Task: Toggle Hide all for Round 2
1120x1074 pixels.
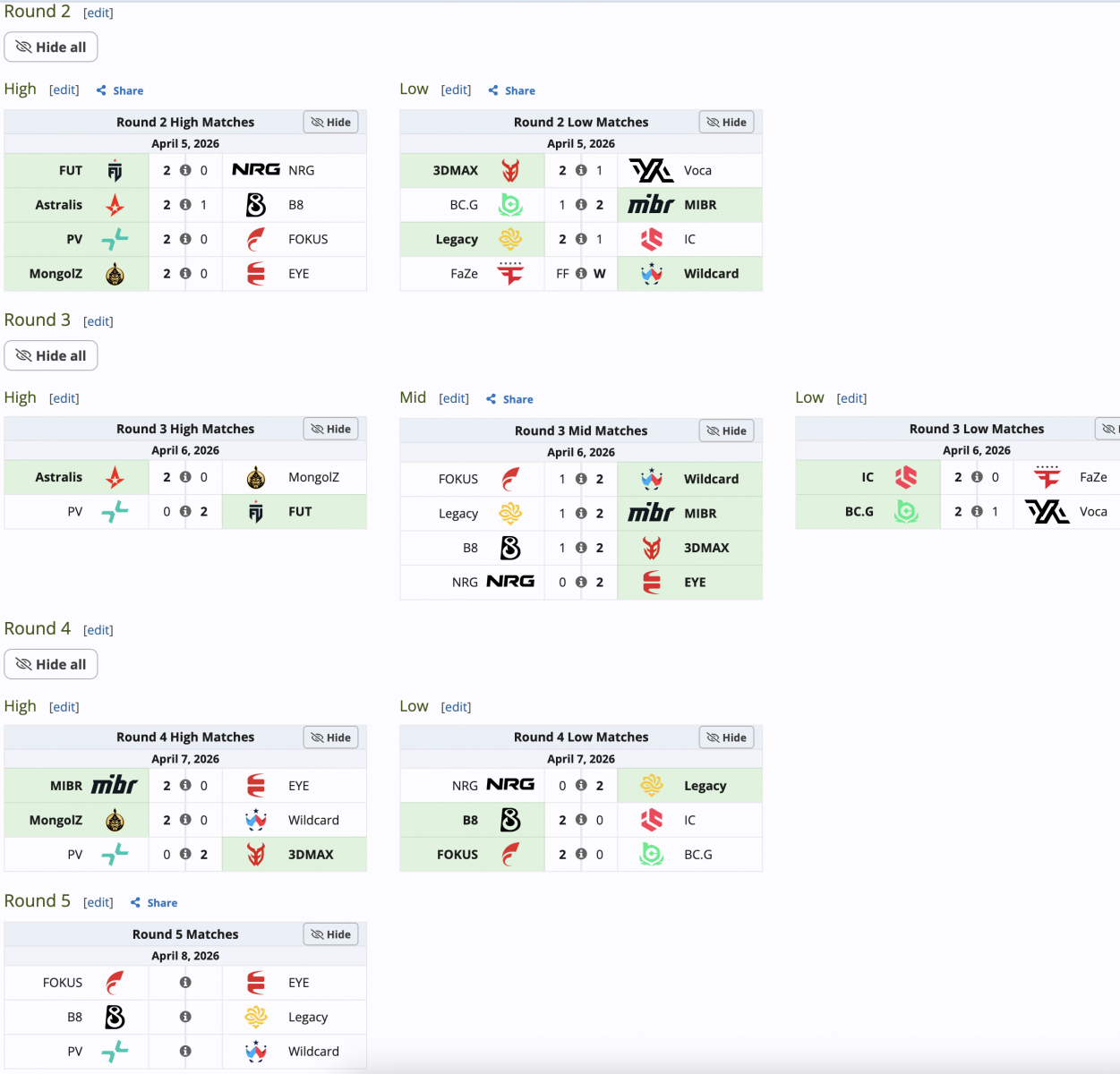Action: pos(51,47)
